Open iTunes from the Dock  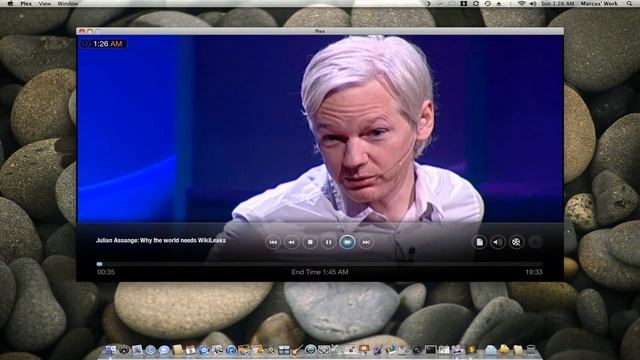coord(231,350)
